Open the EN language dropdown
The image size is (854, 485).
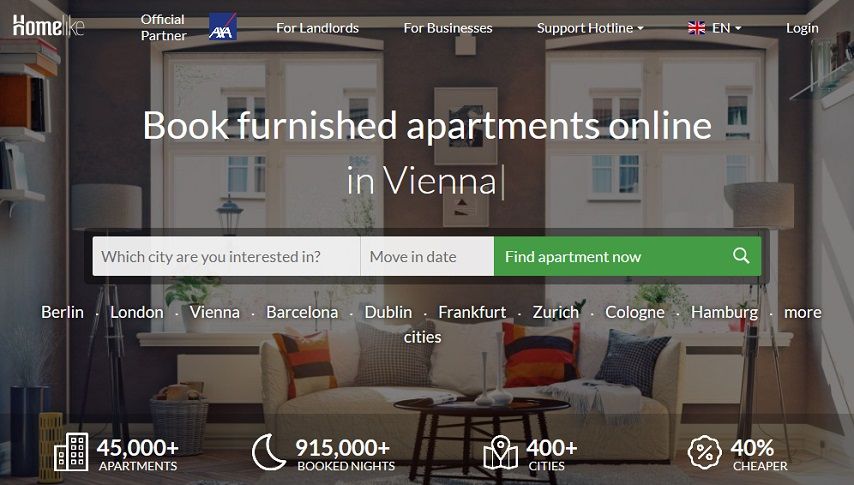[727, 28]
